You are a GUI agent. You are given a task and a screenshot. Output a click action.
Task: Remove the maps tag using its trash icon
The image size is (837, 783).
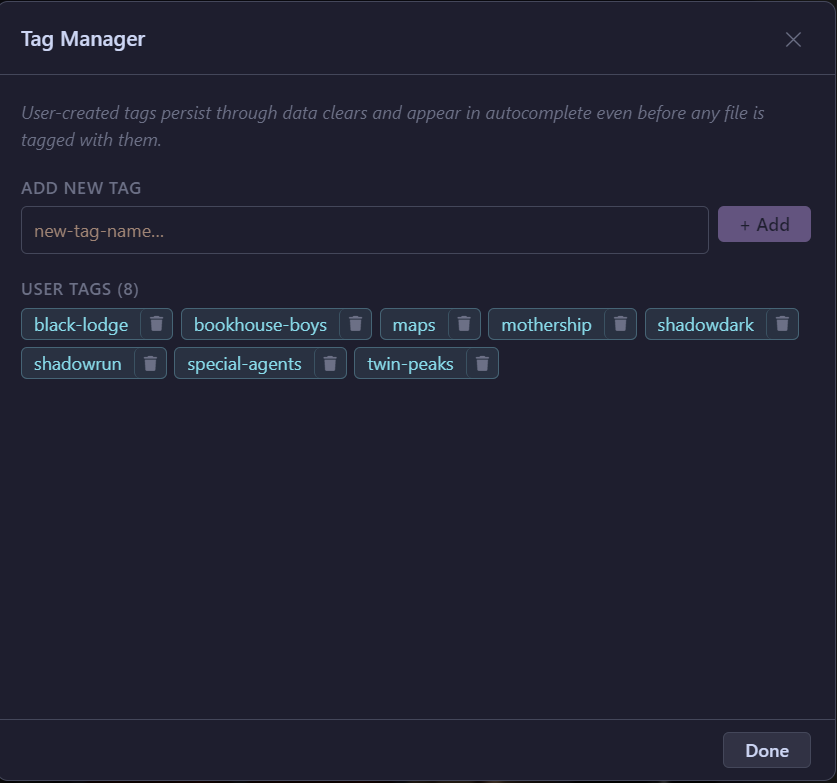coord(464,324)
